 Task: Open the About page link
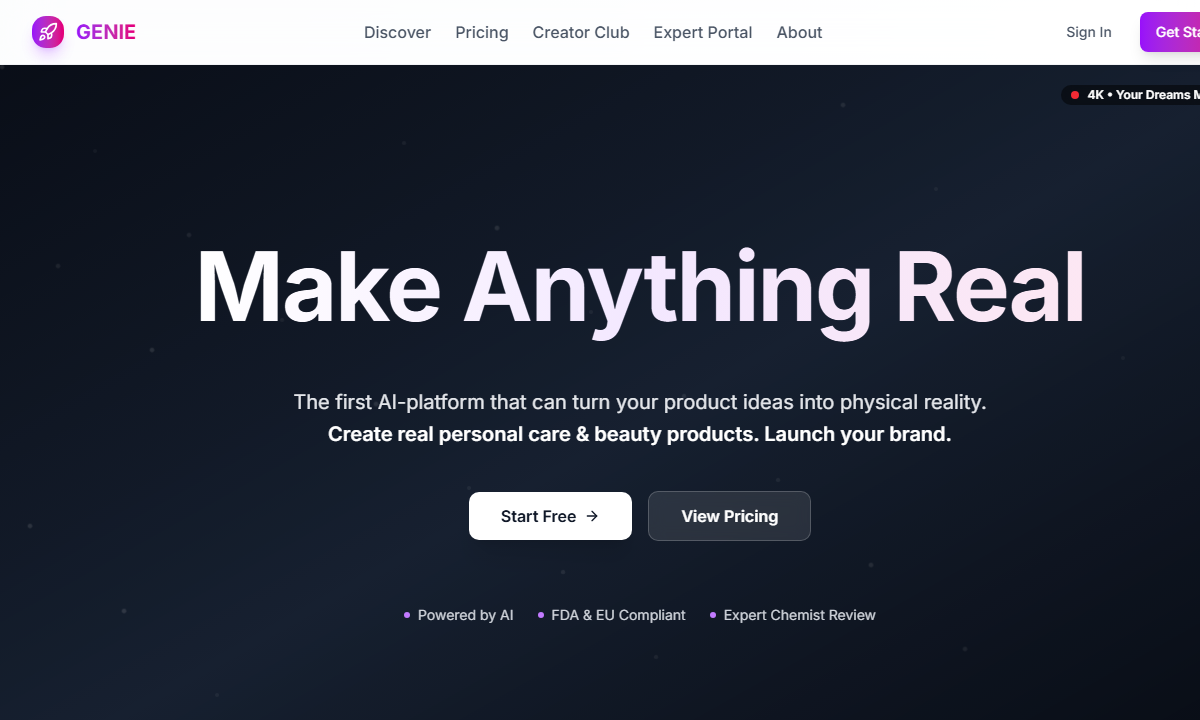(799, 32)
